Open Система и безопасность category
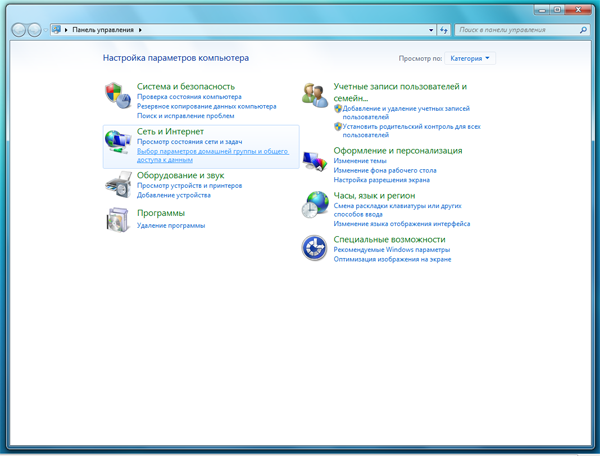Image resolution: width=600 pixels, height=456 pixels. (186, 86)
